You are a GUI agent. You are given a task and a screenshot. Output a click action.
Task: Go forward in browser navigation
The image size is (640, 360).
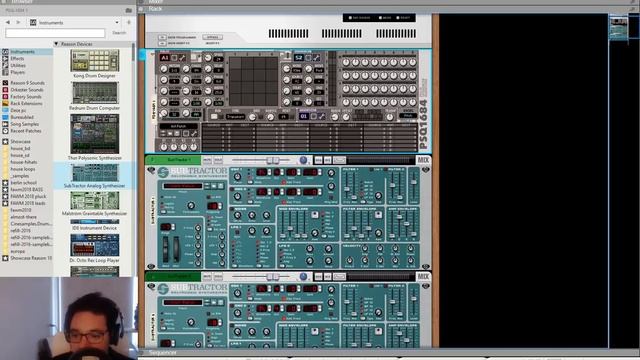tap(18, 22)
